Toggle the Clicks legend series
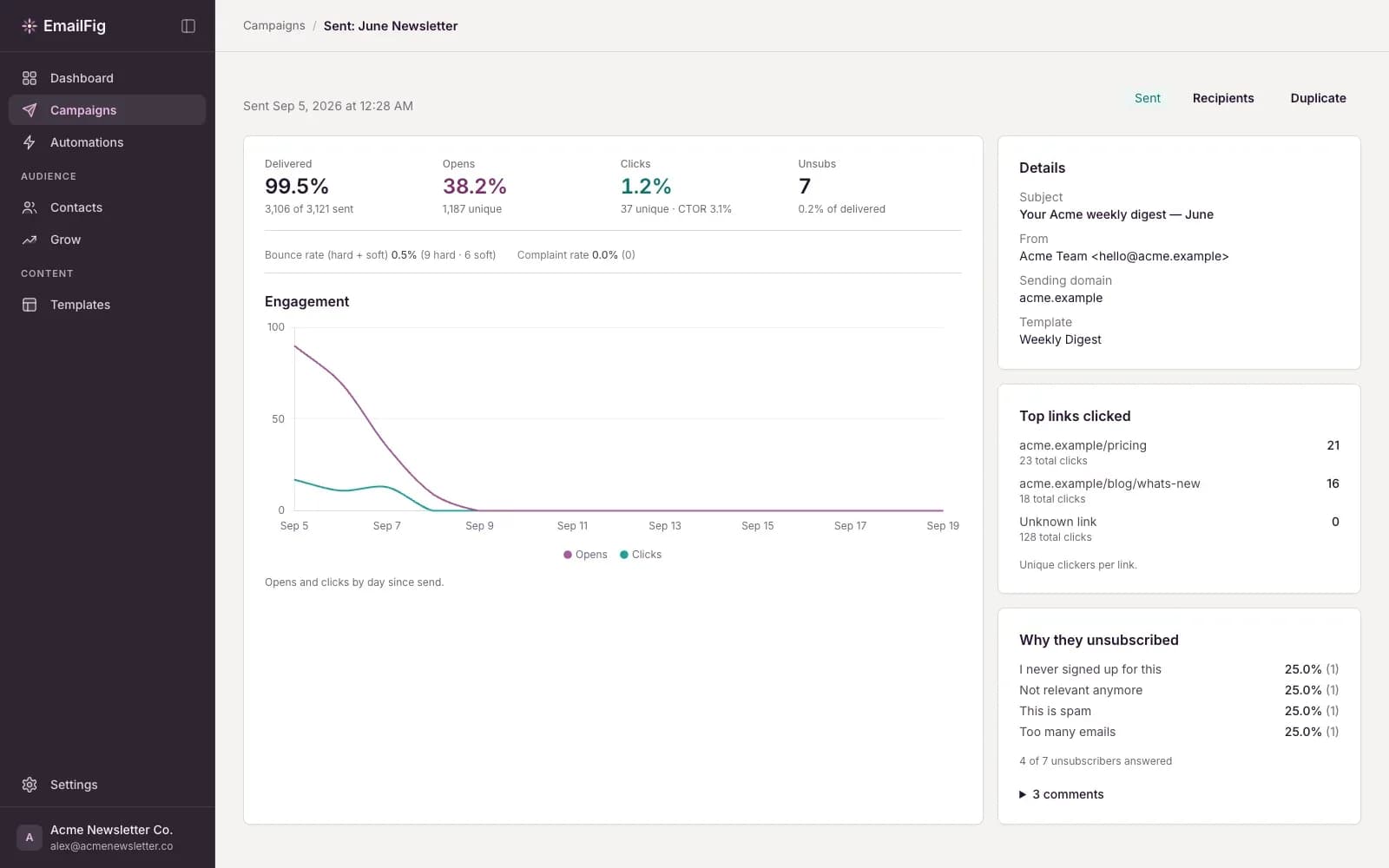The image size is (1389, 868). pyautogui.click(x=641, y=555)
